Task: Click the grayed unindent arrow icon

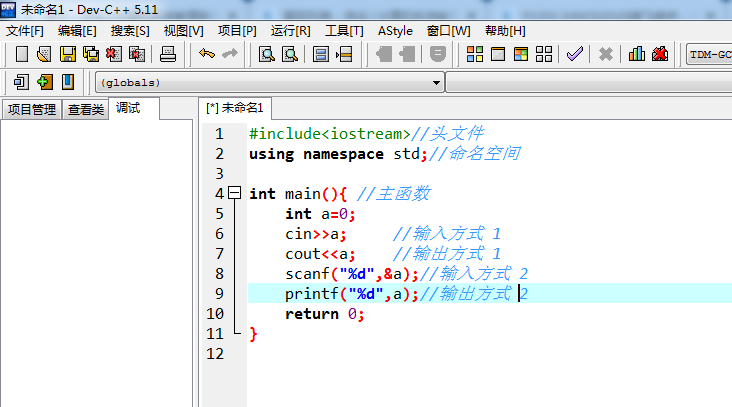Action: click(407, 54)
